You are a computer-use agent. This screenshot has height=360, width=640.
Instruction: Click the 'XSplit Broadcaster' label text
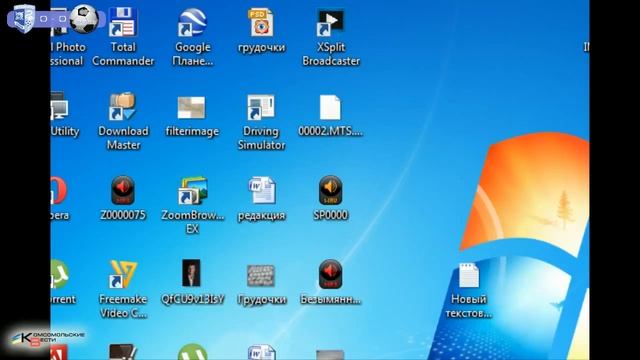click(x=331, y=54)
